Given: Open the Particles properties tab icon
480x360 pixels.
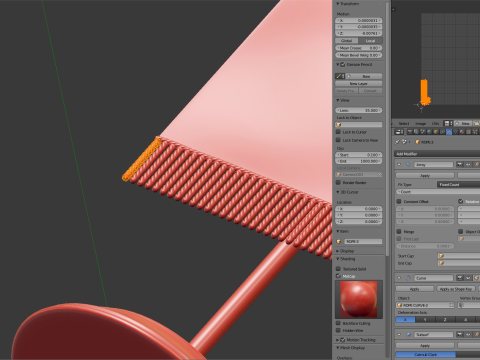Looking at the screenshot, I should (x=475, y=132).
